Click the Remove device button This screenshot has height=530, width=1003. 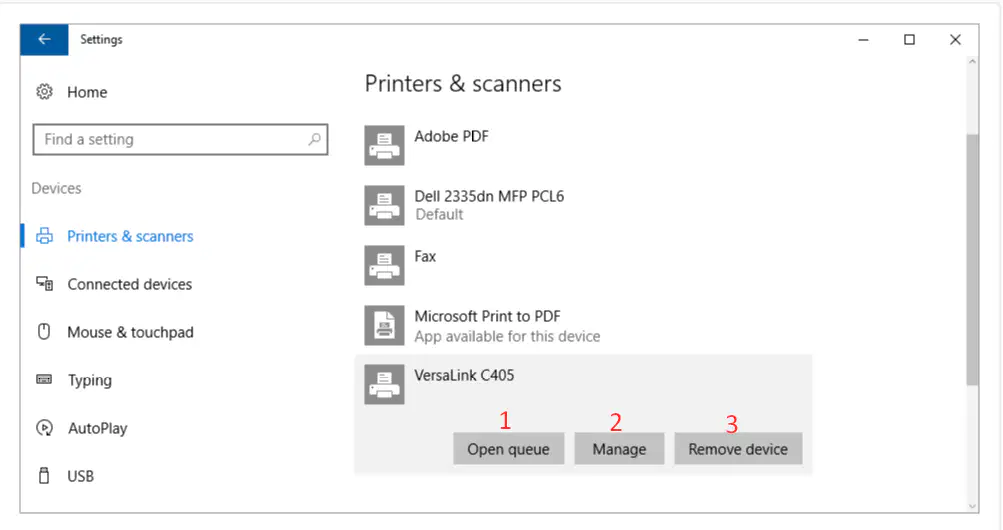coord(738,449)
